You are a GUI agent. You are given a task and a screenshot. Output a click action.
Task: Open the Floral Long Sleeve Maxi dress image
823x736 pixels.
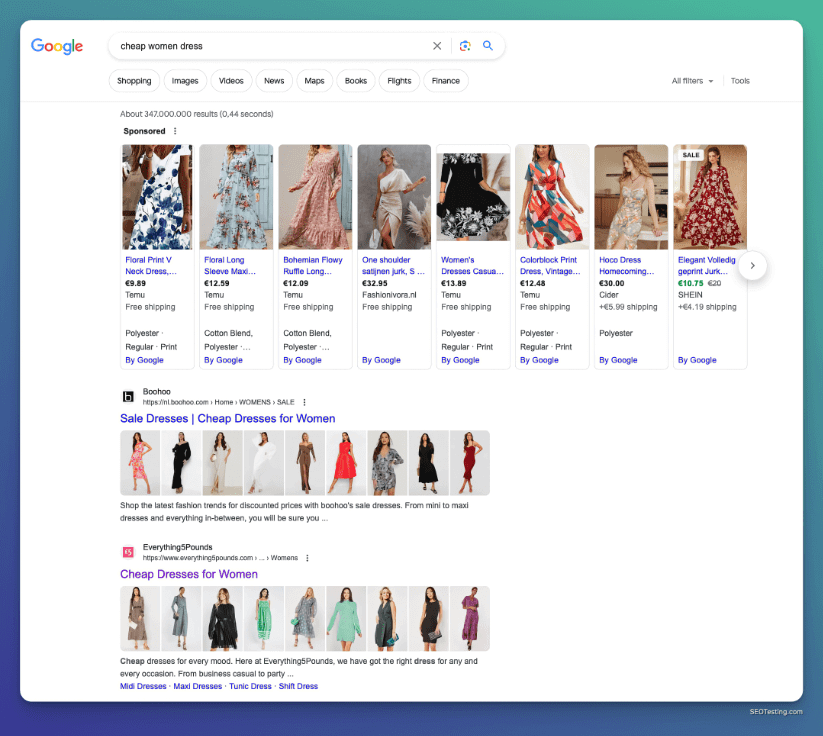click(x=236, y=197)
